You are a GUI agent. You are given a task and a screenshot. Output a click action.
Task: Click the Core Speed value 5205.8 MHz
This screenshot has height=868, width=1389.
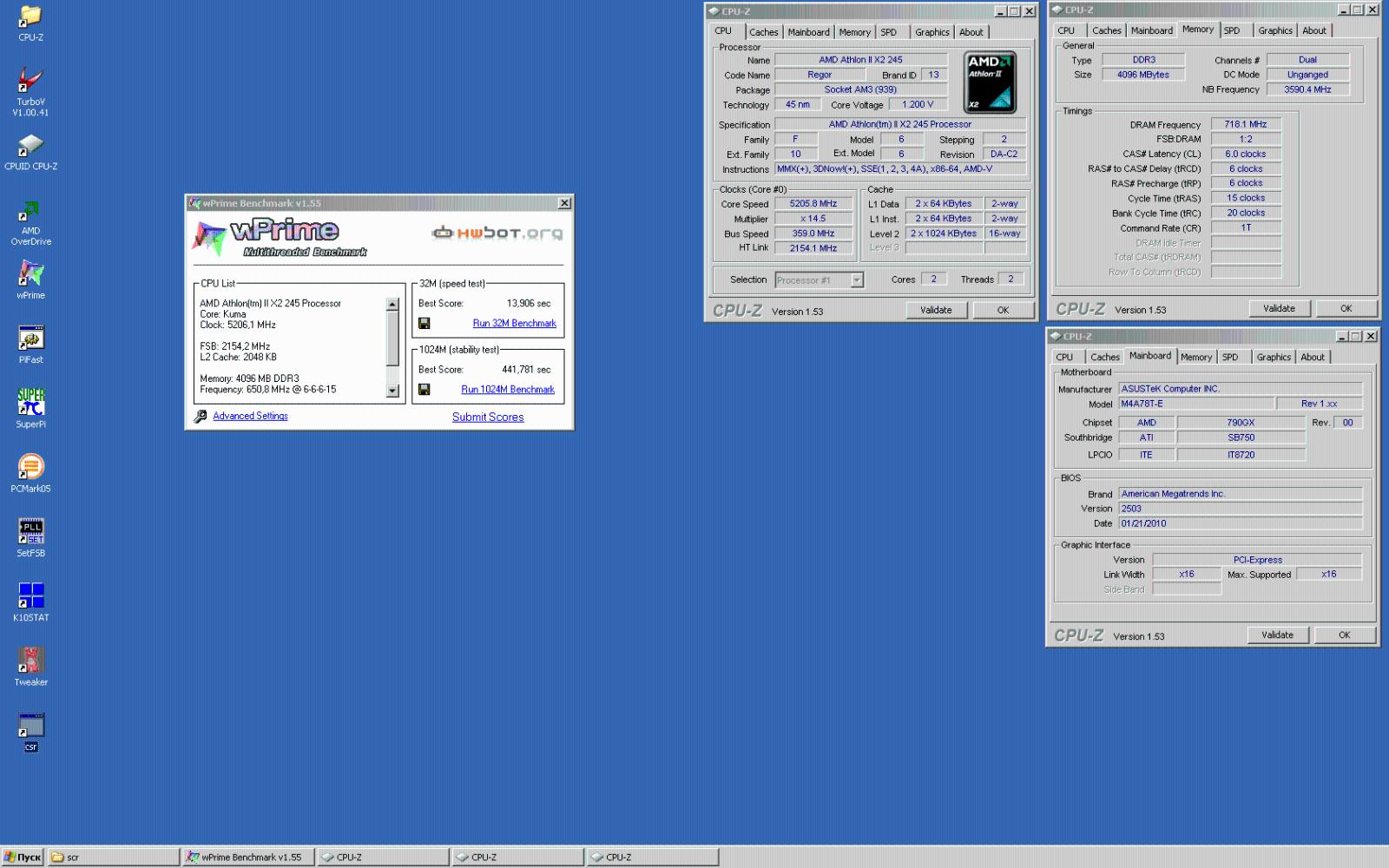pyautogui.click(x=813, y=204)
